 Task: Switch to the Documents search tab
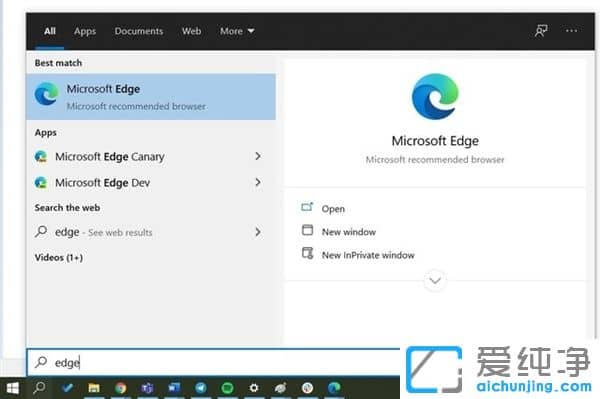[x=139, y=31]
